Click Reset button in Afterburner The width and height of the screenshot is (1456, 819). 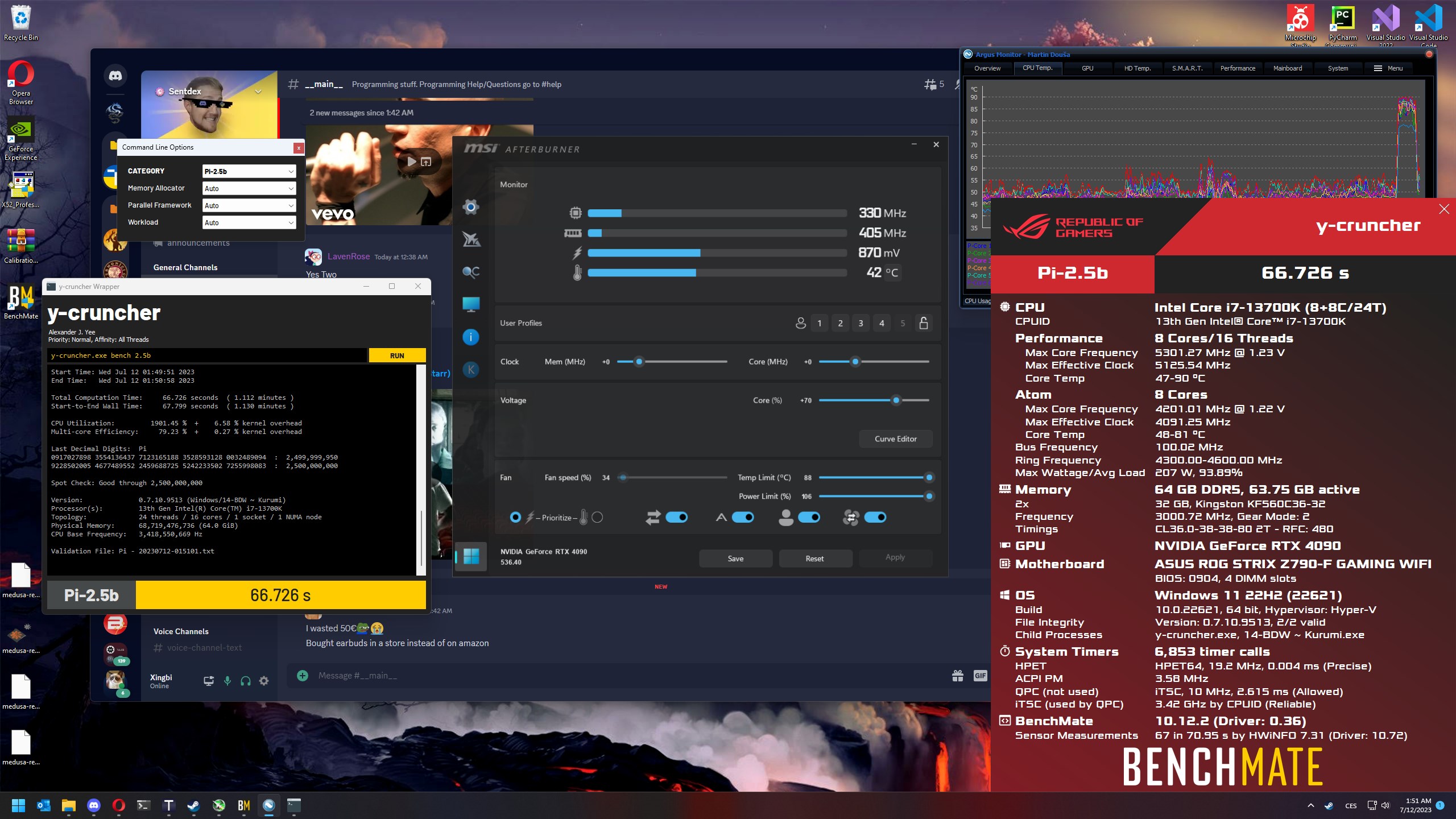[814, 559]
